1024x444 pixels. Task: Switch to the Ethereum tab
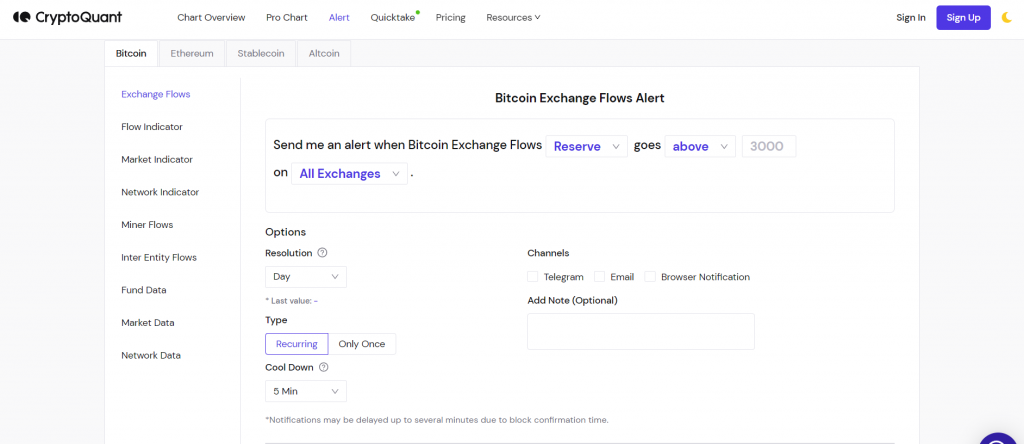(x=192, y=54)
